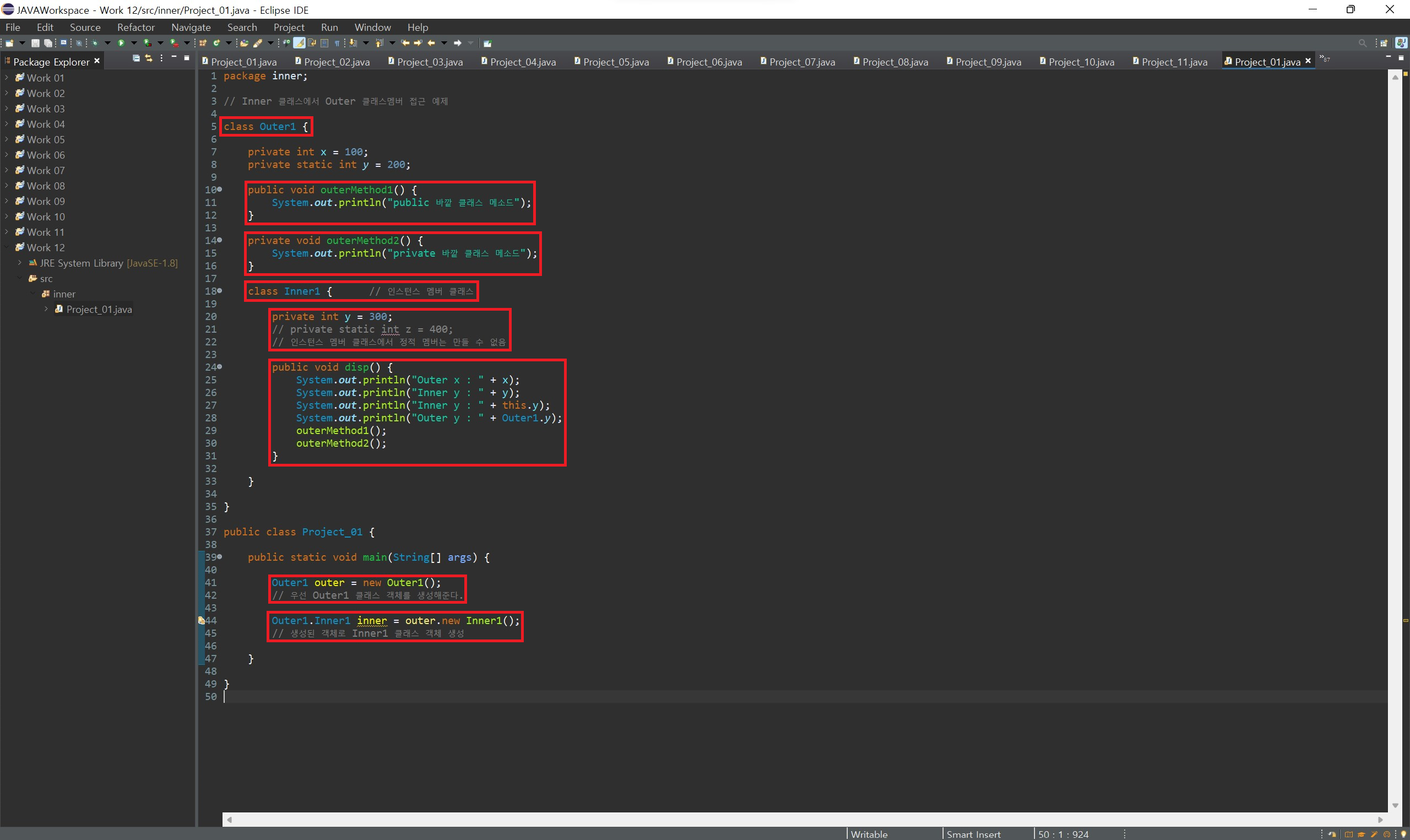Screen dimensions: 1410x840
Task: Open the Run button dropdown arrow
Action: [134, 43]
